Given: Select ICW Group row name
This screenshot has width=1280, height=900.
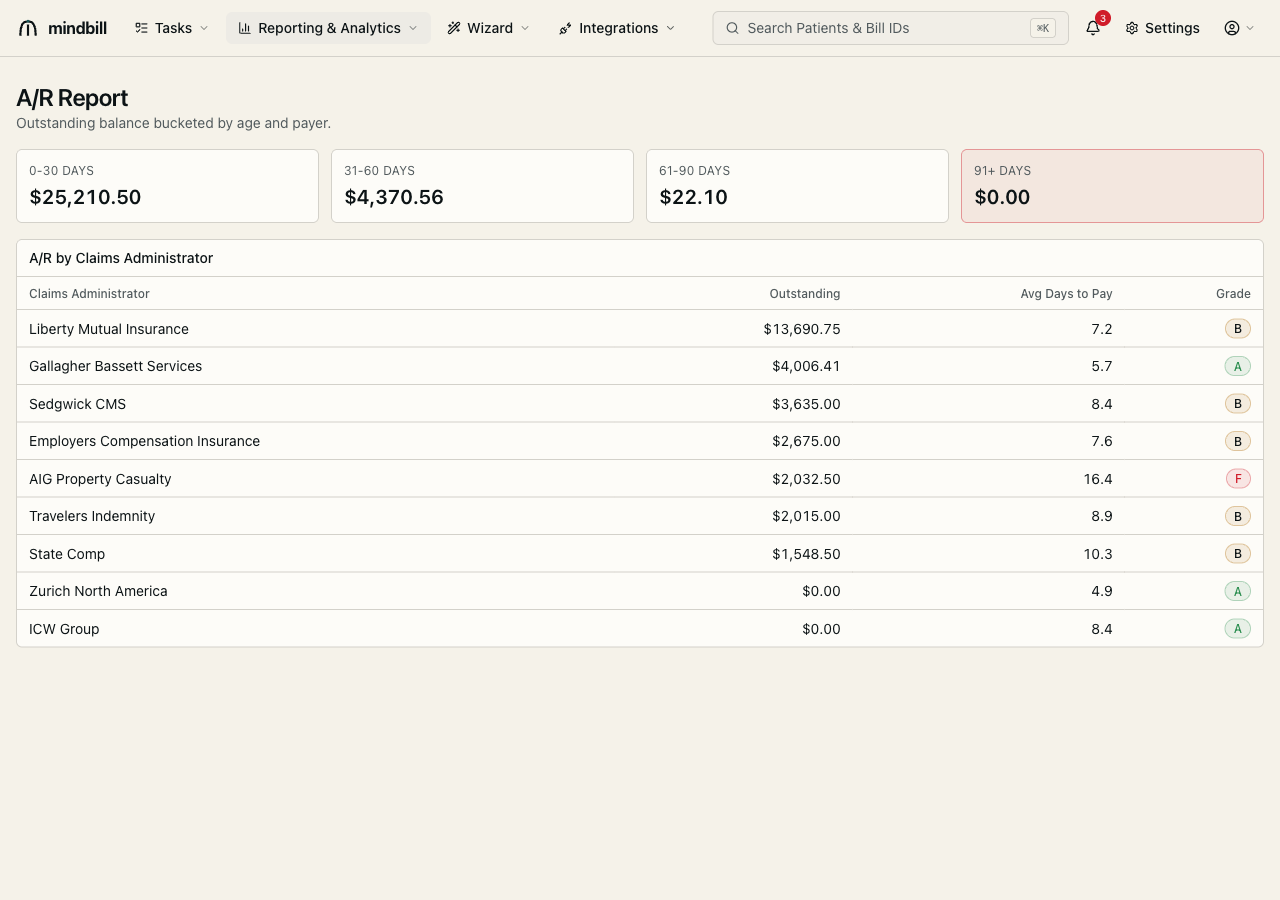Looking at the screenshot, I should coord(64,629).
